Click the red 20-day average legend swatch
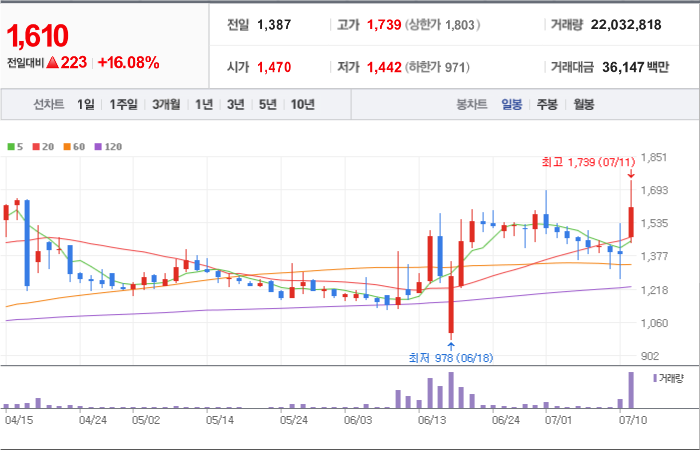This screenshot has width=700, height=450. click(36, 146)
